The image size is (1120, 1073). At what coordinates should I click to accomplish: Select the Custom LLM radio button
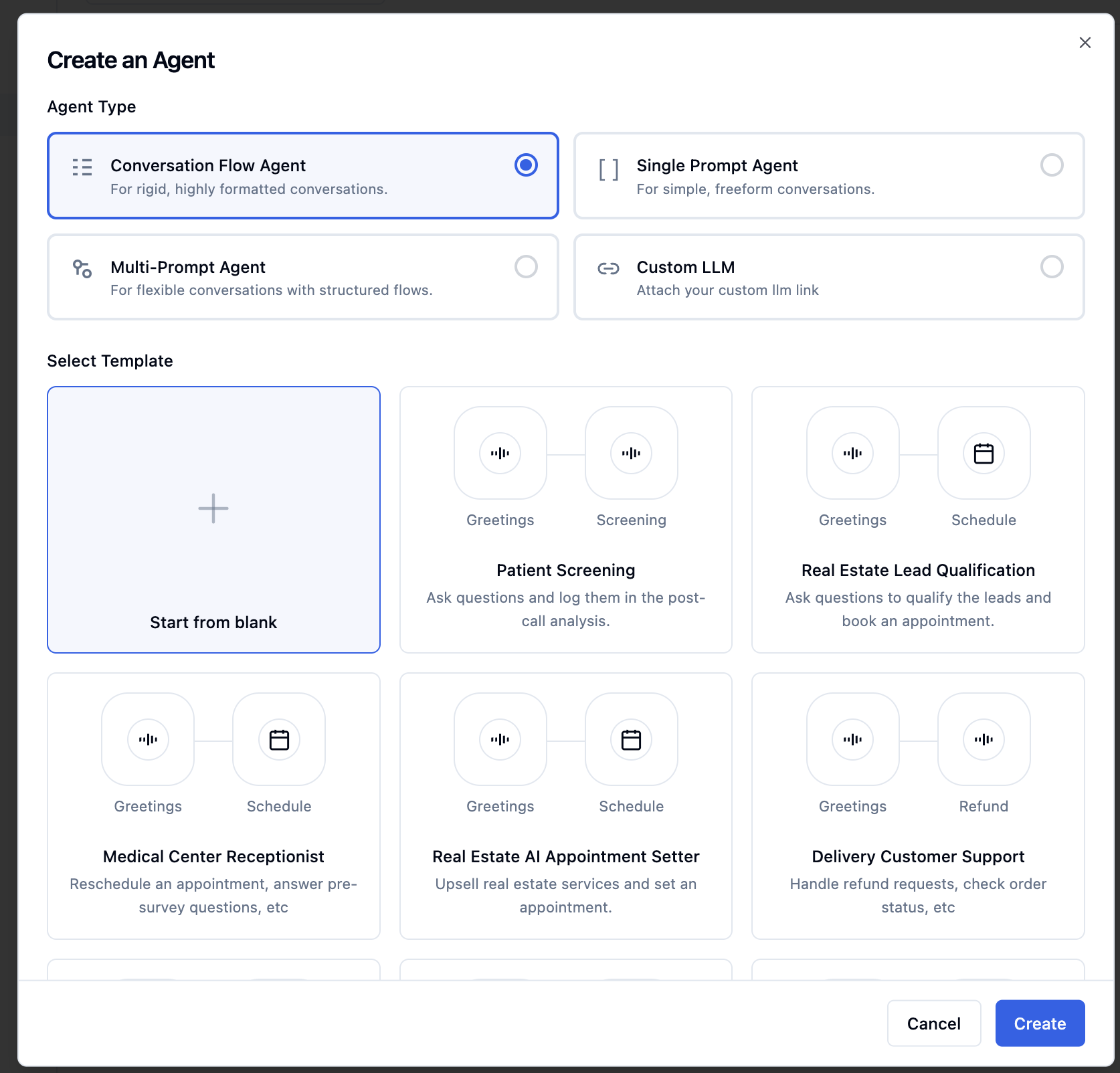[1052, 267]
